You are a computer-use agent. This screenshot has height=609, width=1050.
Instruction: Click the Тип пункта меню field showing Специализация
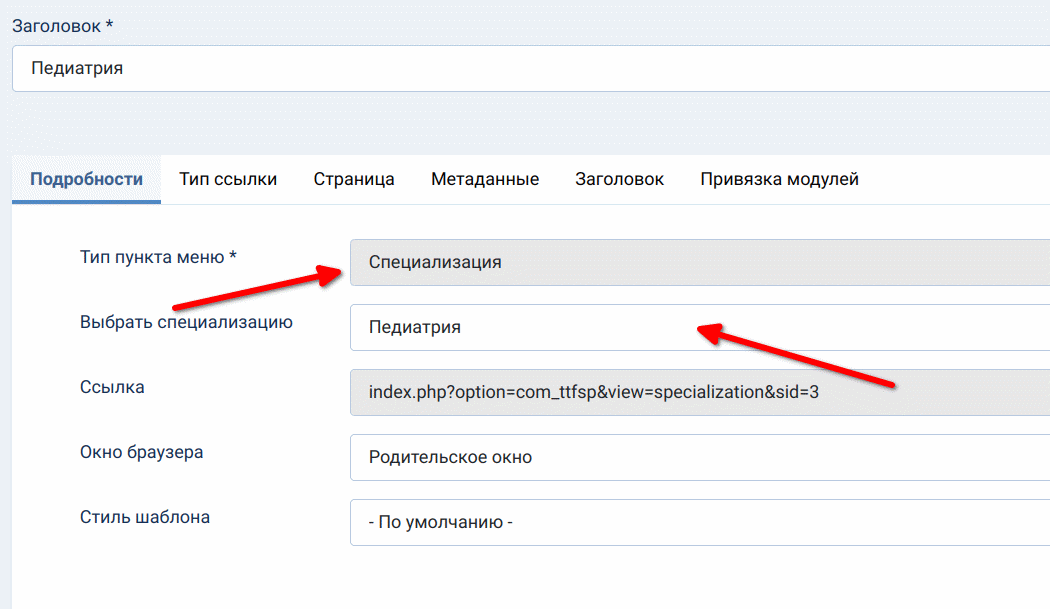(x=700, y=263)
